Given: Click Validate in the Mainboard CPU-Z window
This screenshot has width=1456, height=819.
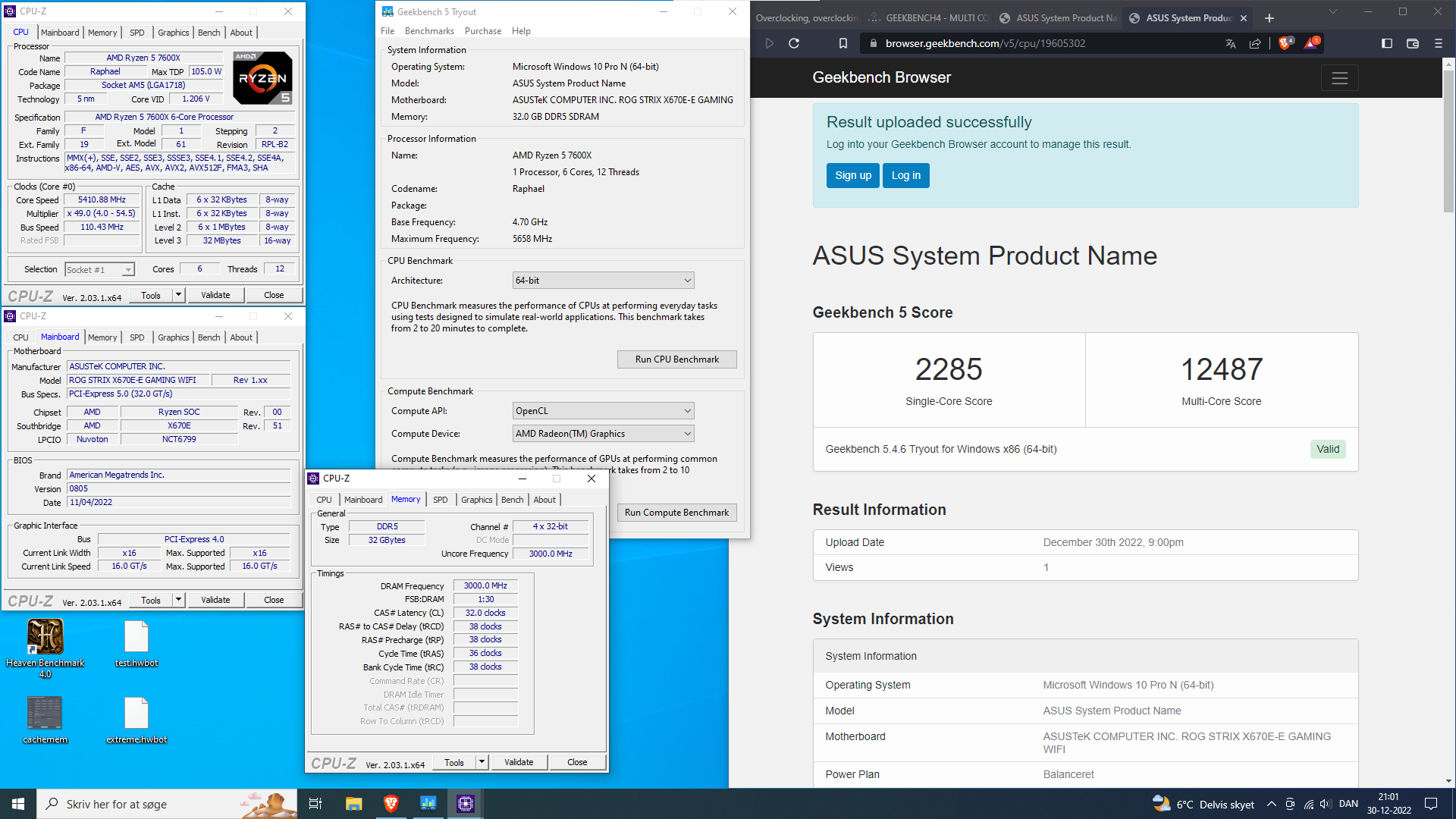Looking at the screenshot, I should point(215,600).
